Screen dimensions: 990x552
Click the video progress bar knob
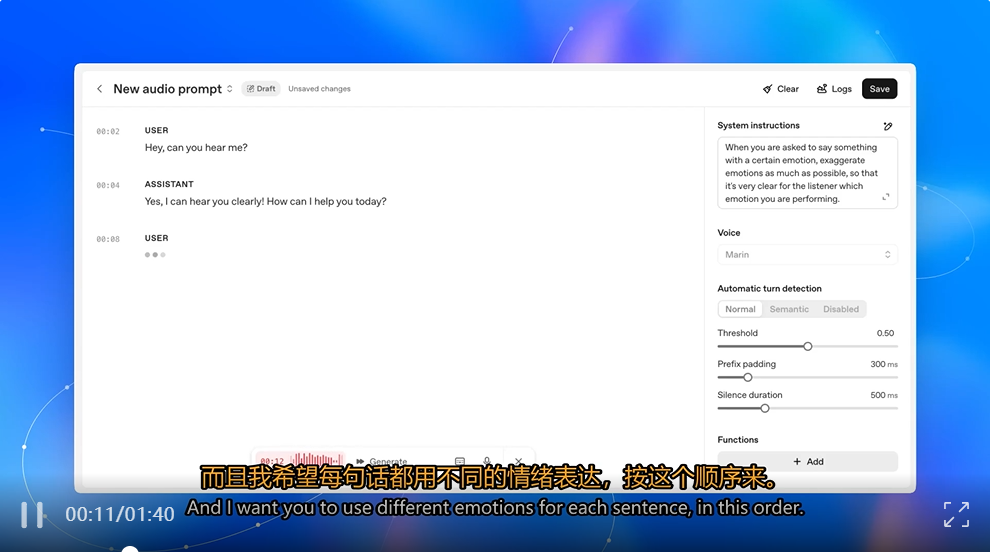click(129, 549)
